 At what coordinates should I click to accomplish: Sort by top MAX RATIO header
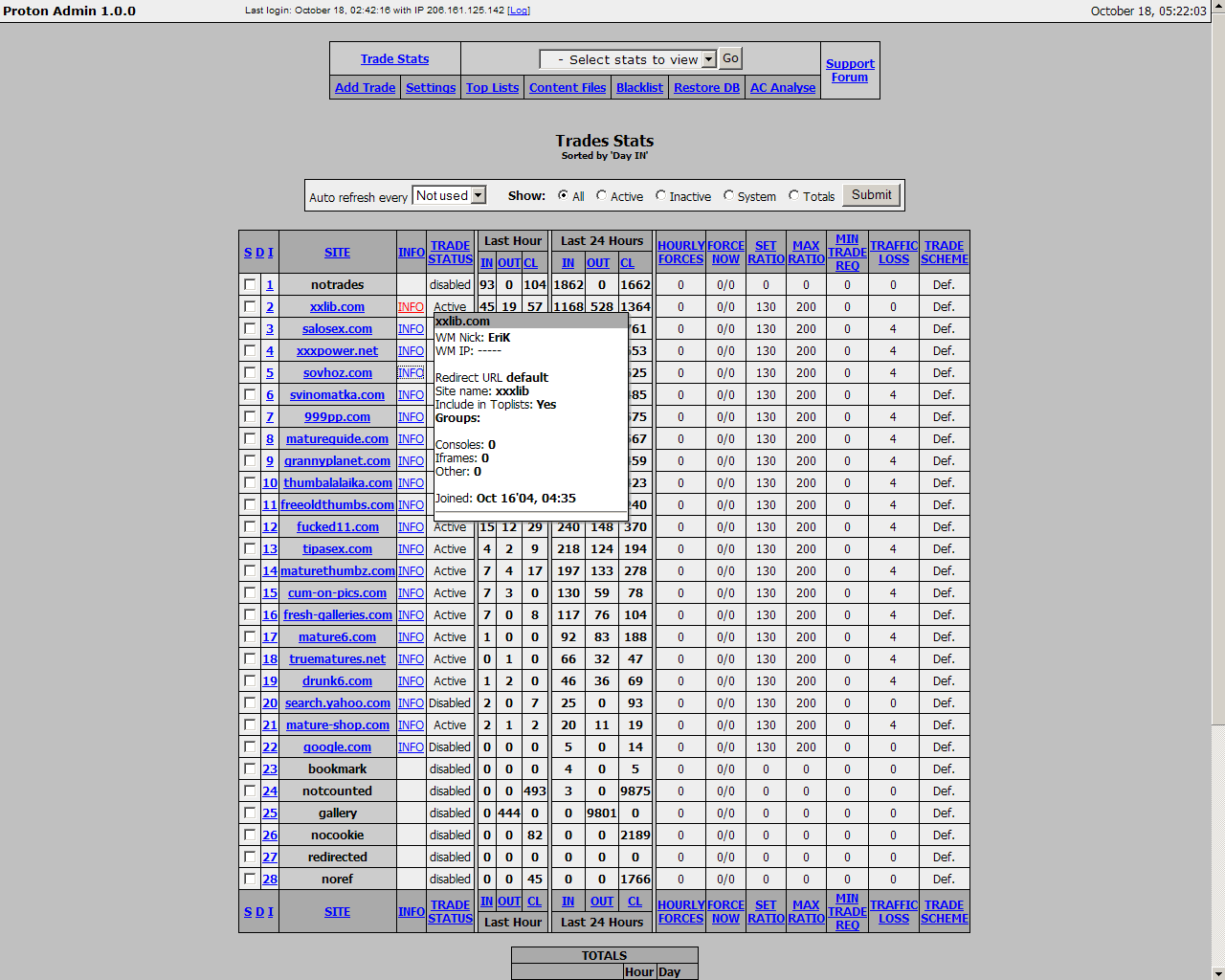point(806,253)
